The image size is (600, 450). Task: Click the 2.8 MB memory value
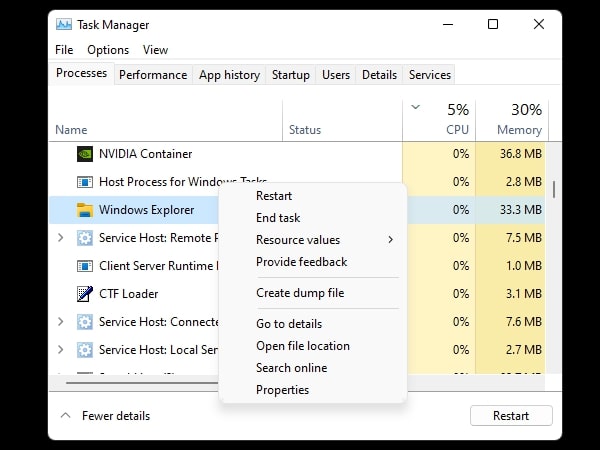tap(524, 182)
